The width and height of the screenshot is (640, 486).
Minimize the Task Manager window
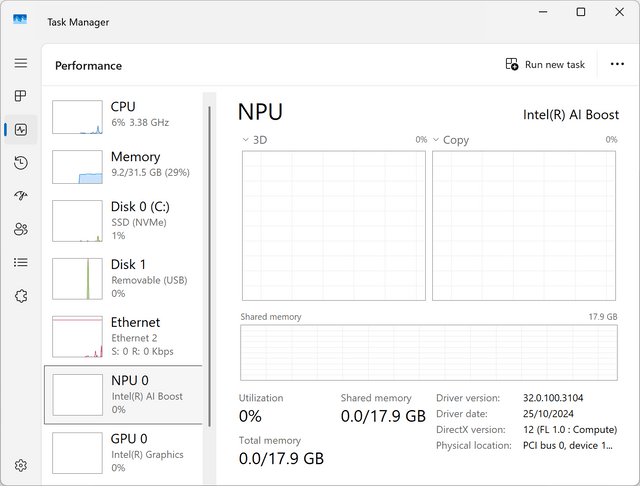point(543,12)
